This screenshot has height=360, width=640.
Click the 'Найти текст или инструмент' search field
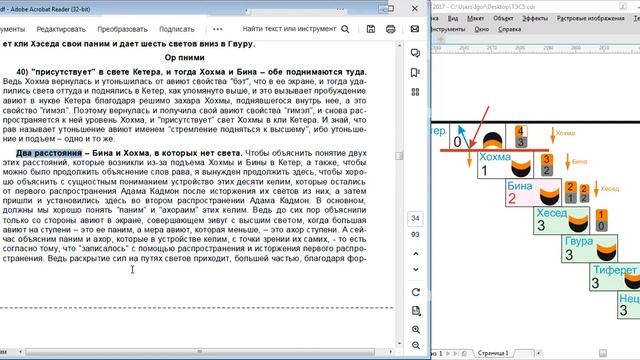[x=289, y=29]
